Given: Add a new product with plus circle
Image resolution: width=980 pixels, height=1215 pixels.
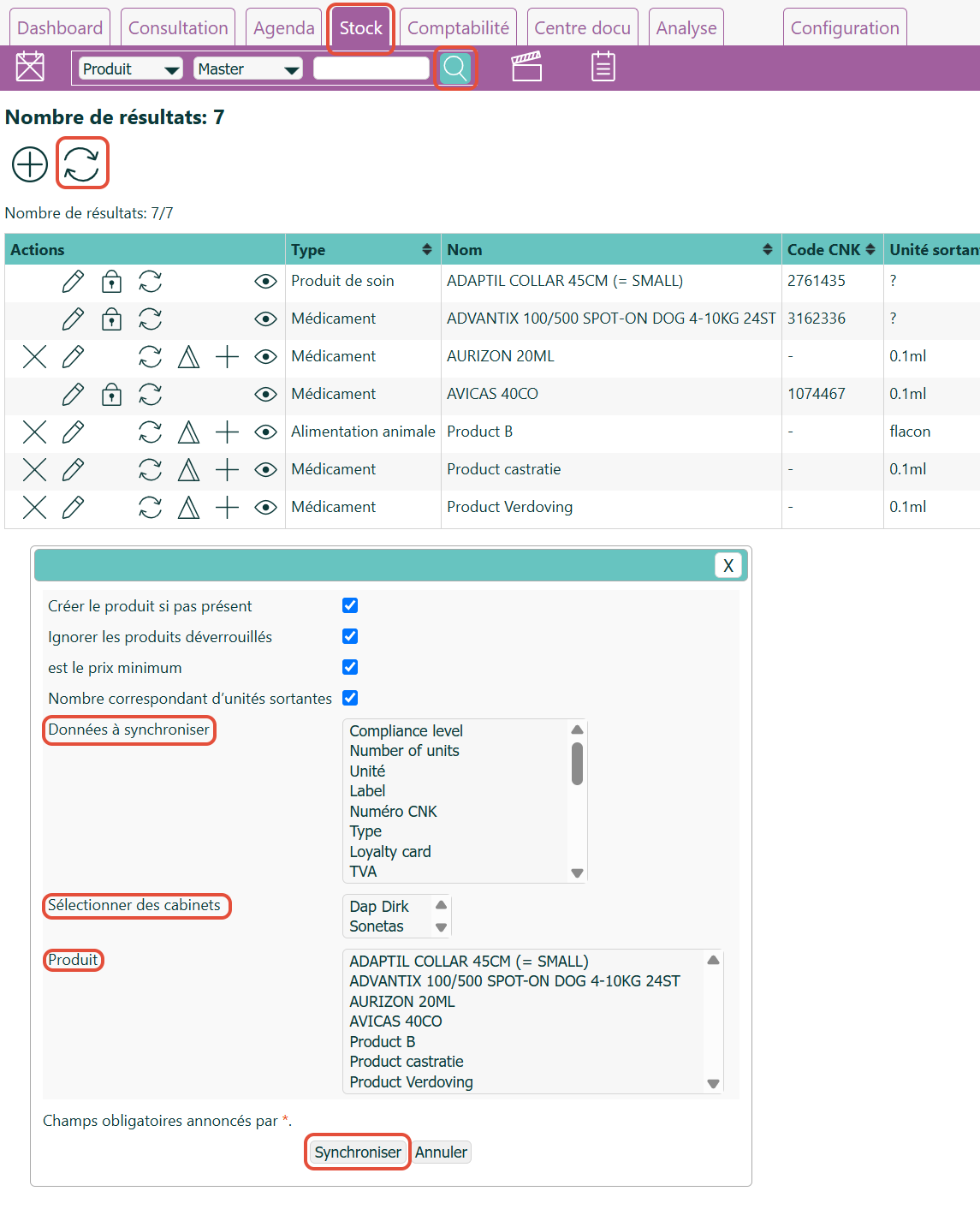Looking at the screenshot, I should pos(30,164).
